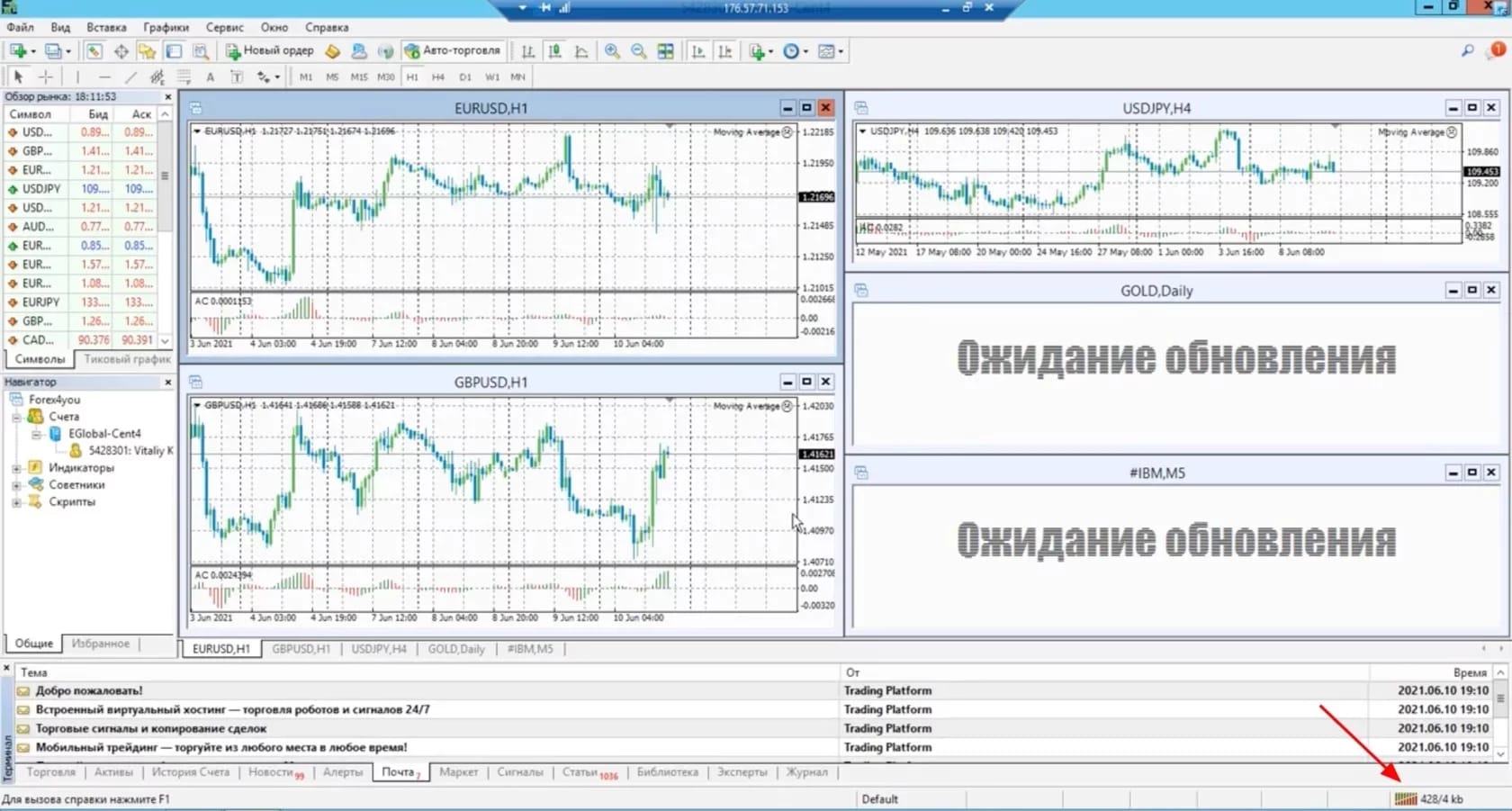The width and height of the screenshot is (1512, 811).
Task: Select the vertical line drawing tool
Action: pyautogui.click(x=77, y=77)
